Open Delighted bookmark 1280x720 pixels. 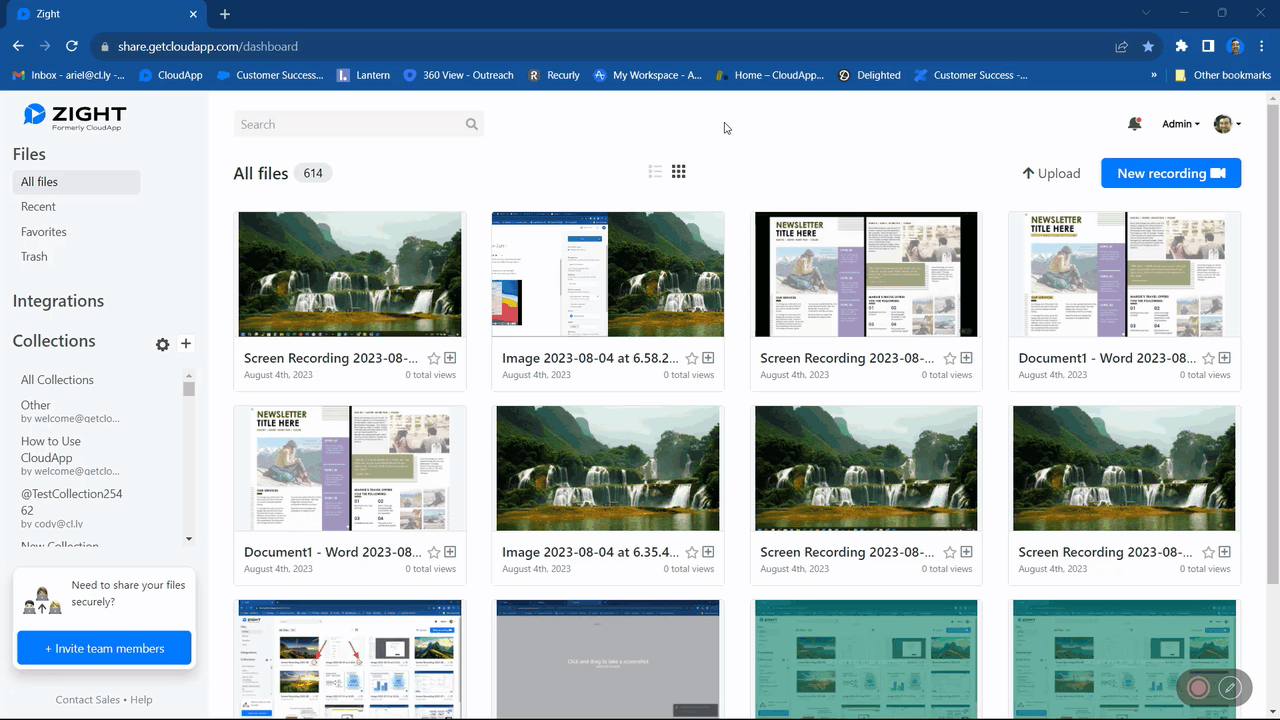click(x=869, y=75)
